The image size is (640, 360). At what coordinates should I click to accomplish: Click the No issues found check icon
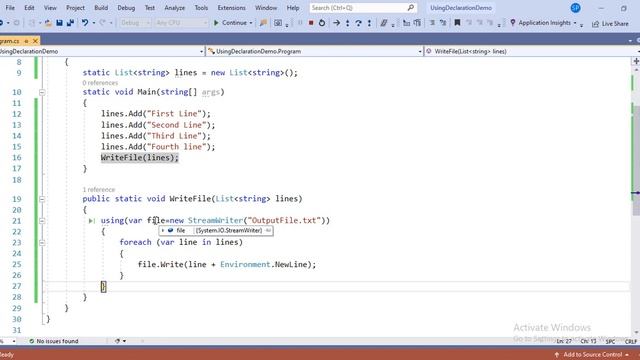pyautogui.click(x=31, y=341)
